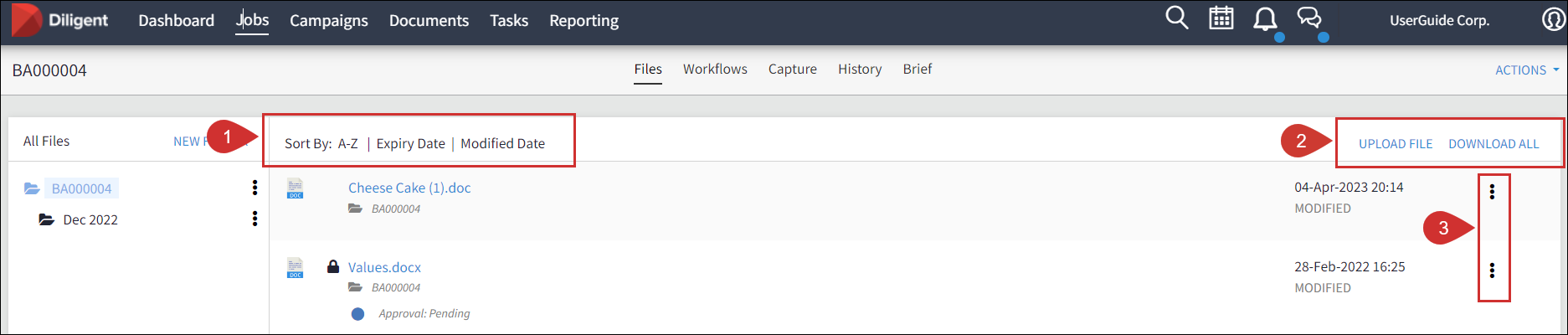Select the Dec 2022 folder
This screenshot has height=335, width=1568.
click(90, 219)
